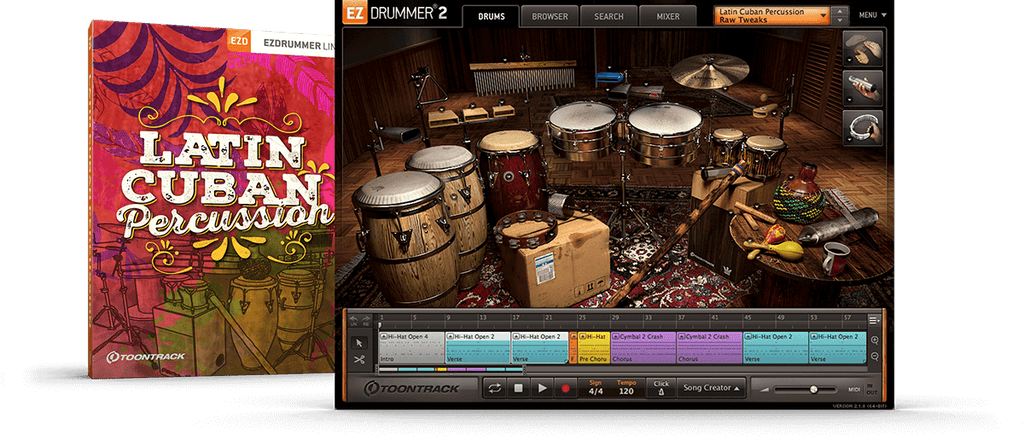
Task: Play the tambourine on the cardboard box
Action: [526, 227]
